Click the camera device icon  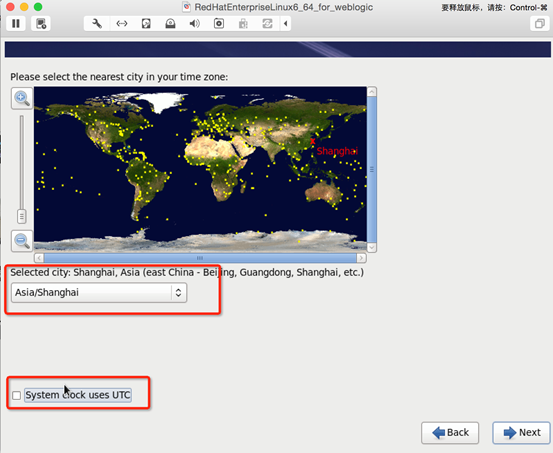coord(219,24)
